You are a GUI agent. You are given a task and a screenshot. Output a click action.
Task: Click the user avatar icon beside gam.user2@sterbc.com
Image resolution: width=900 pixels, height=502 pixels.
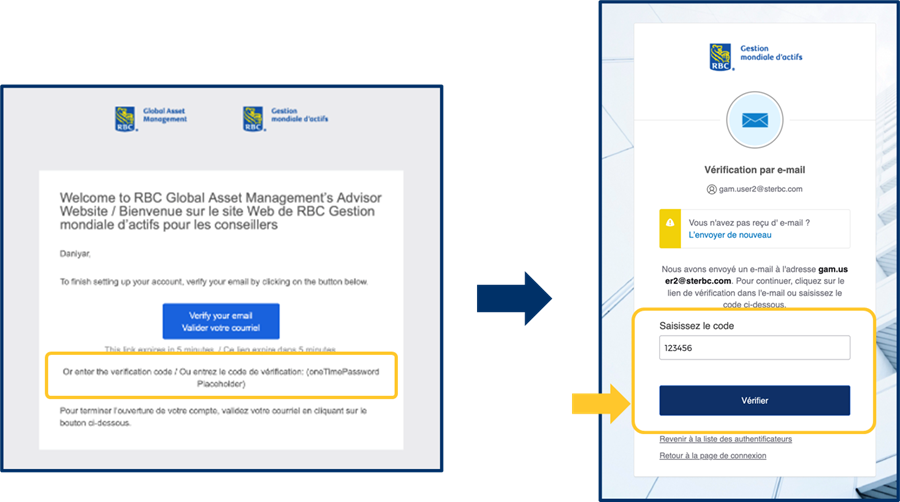tap(711, 189)
